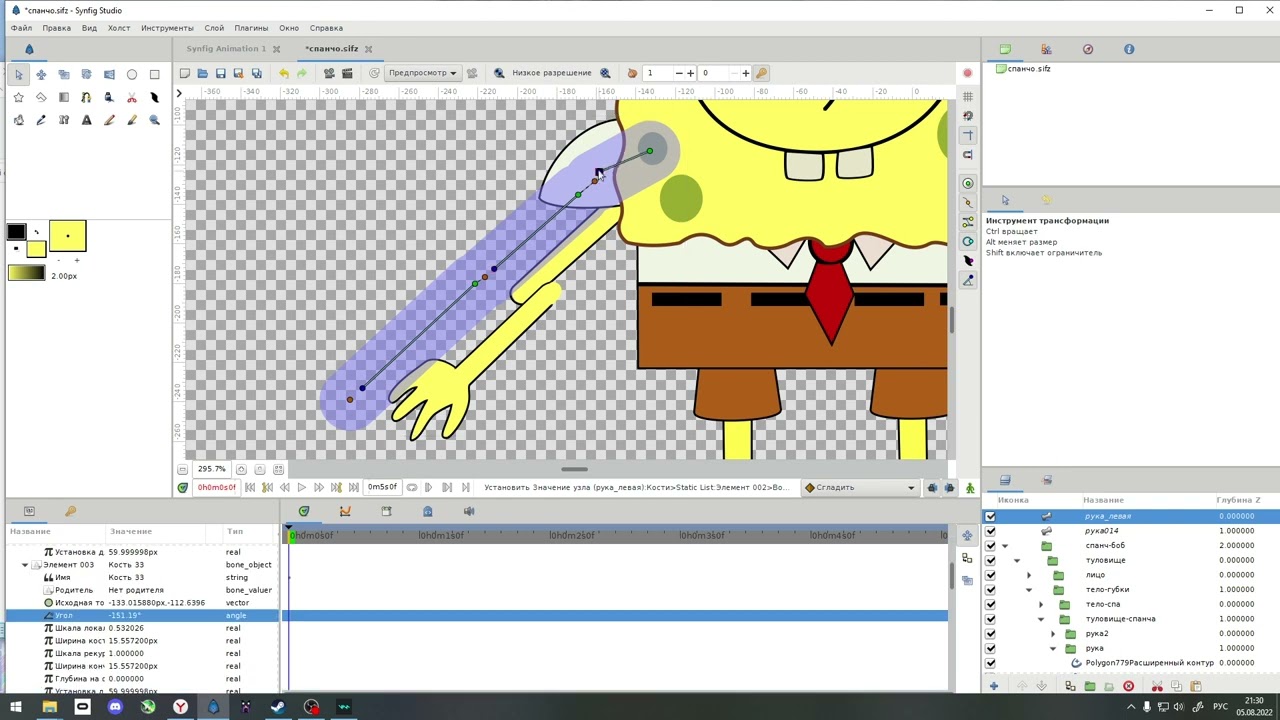Select the Star tool

pyautogui.click(x=18, y=97)
